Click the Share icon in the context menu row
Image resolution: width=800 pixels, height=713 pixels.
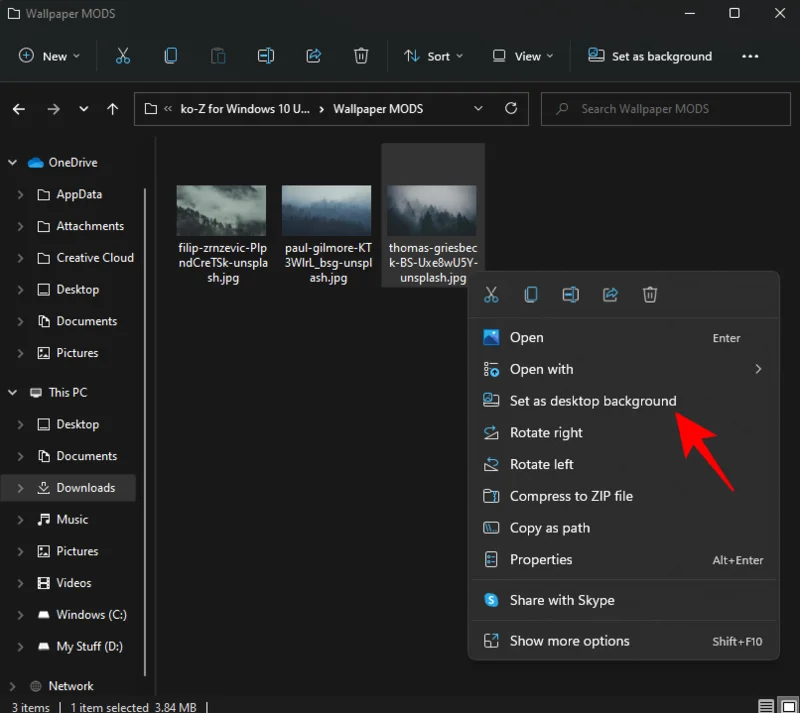click(x=609, y=294)
